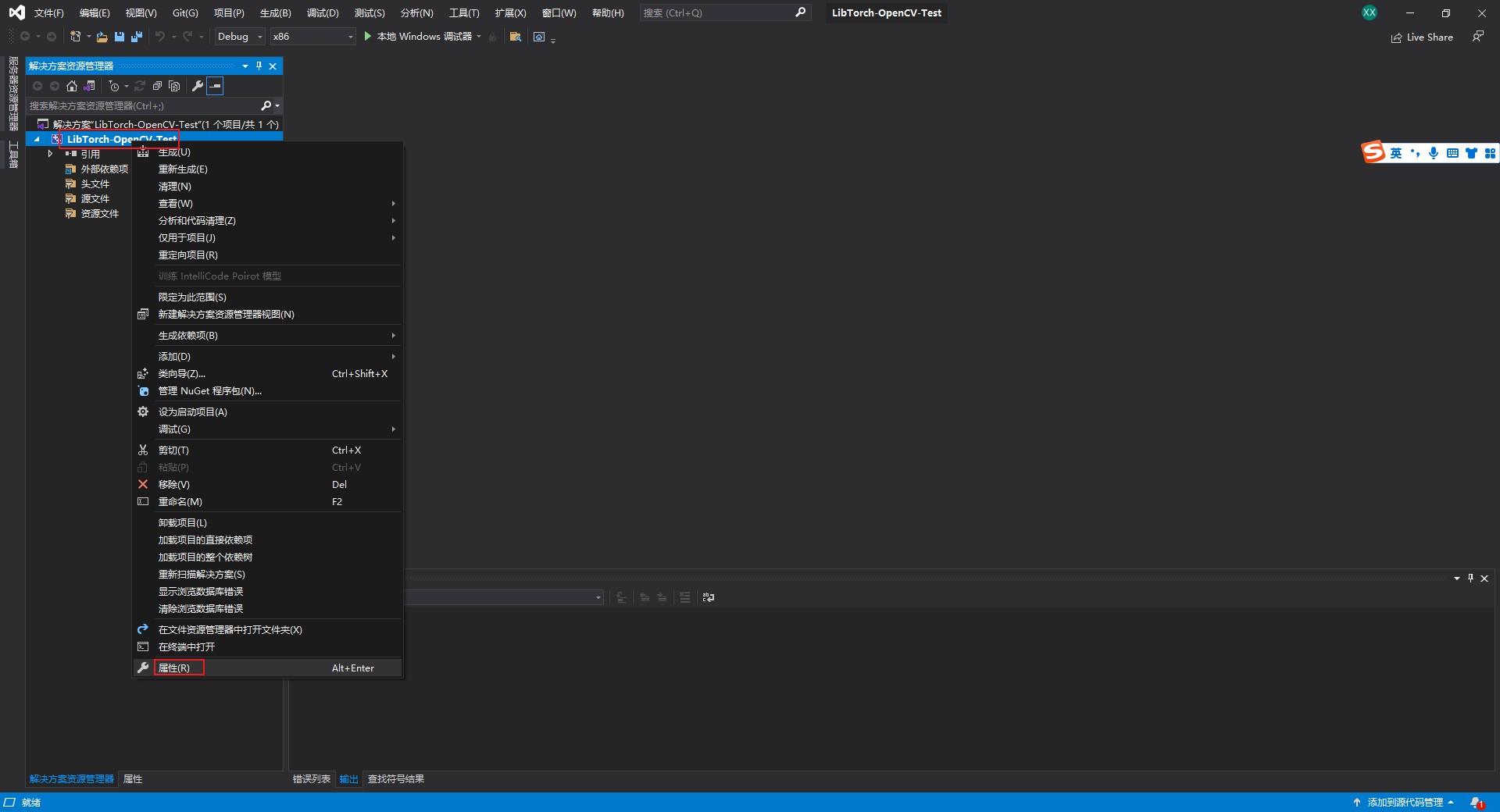This screenshot has height=812, width=1500.
Task: Click the open file folder icon
Action: [102, 37]
